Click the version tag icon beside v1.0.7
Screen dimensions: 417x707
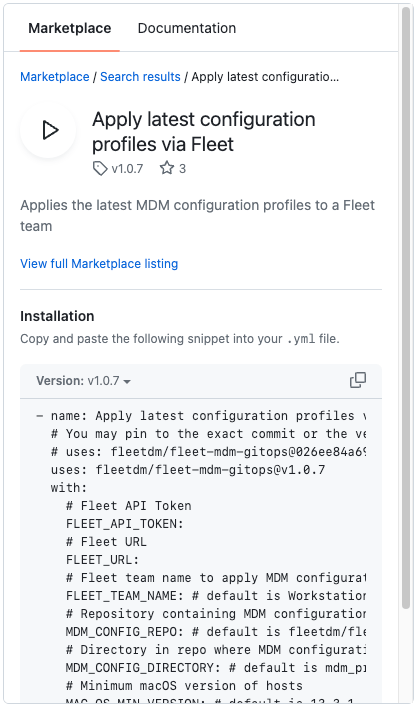pyautogui.click(x=100, y=169)
